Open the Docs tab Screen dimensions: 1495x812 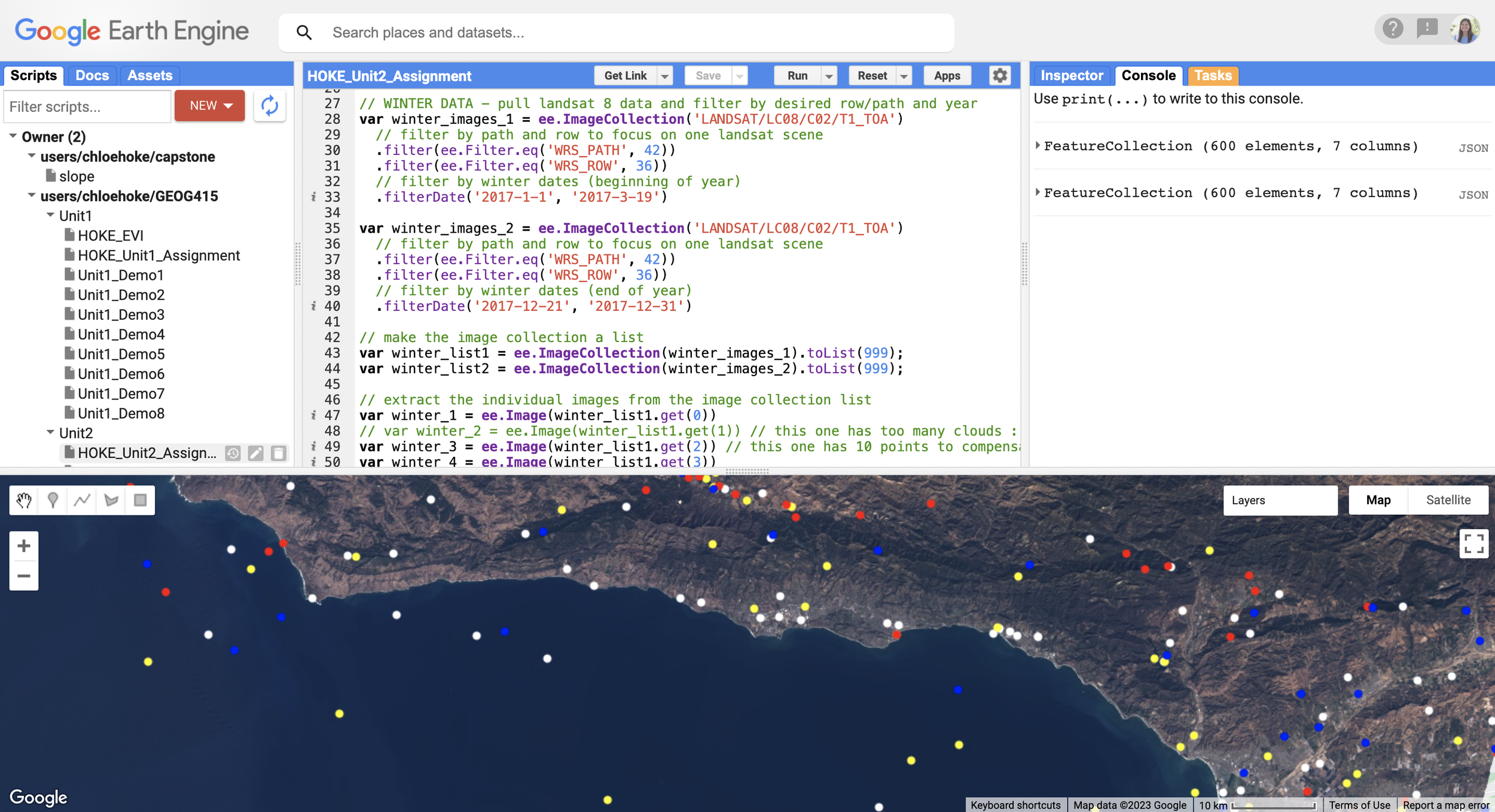click(92, 76)
